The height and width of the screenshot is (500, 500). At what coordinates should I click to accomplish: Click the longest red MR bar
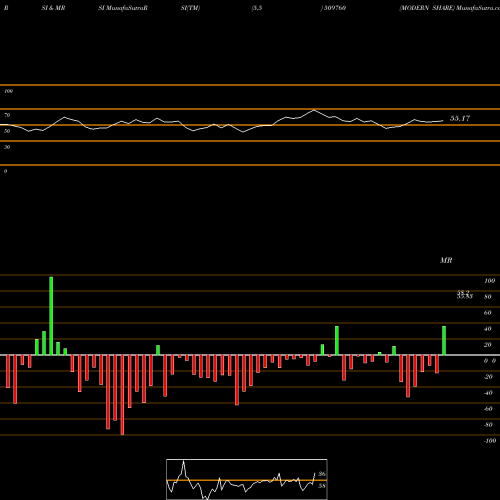tap(122, 395)
